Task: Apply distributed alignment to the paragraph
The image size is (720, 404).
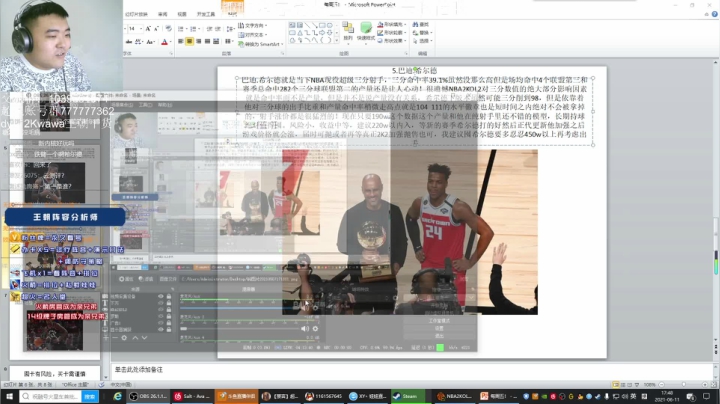Action: [x=216, y=41]
